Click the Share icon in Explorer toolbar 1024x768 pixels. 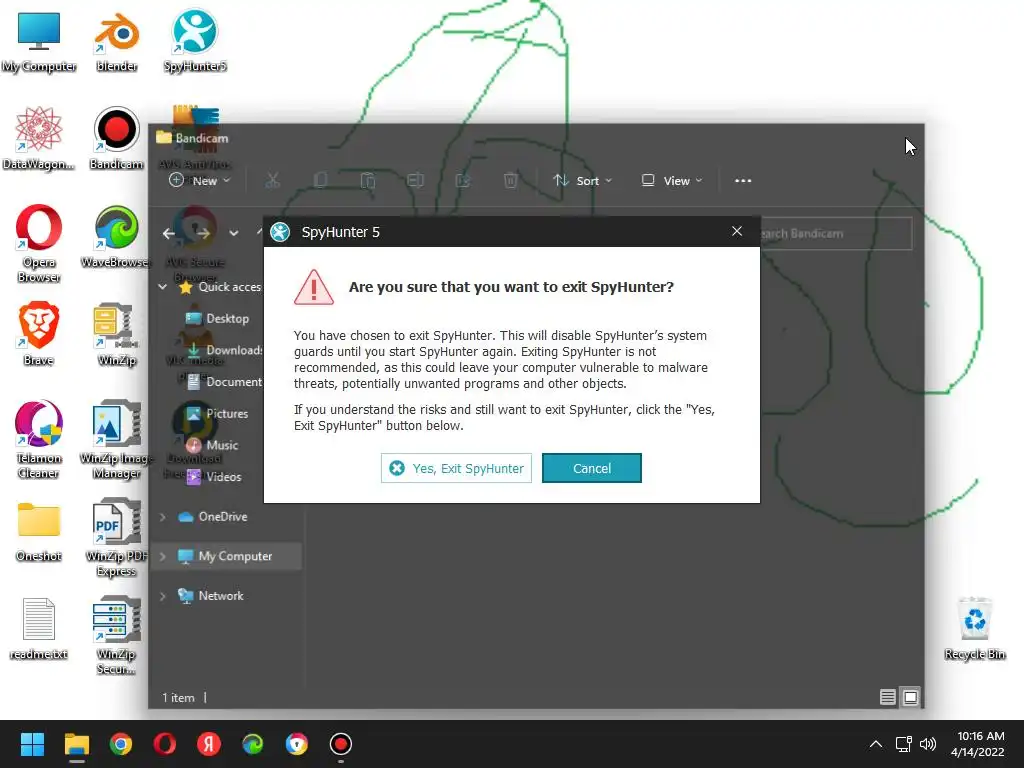coord(463,180)
